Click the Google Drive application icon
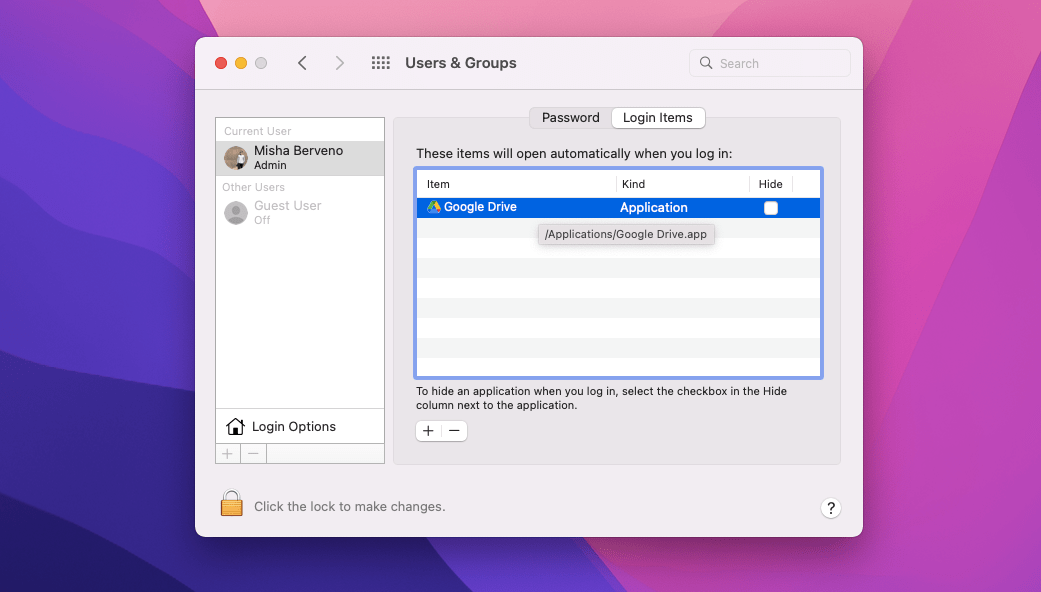This screenshot has height=592, width=1041. click(x=432, y=207)
